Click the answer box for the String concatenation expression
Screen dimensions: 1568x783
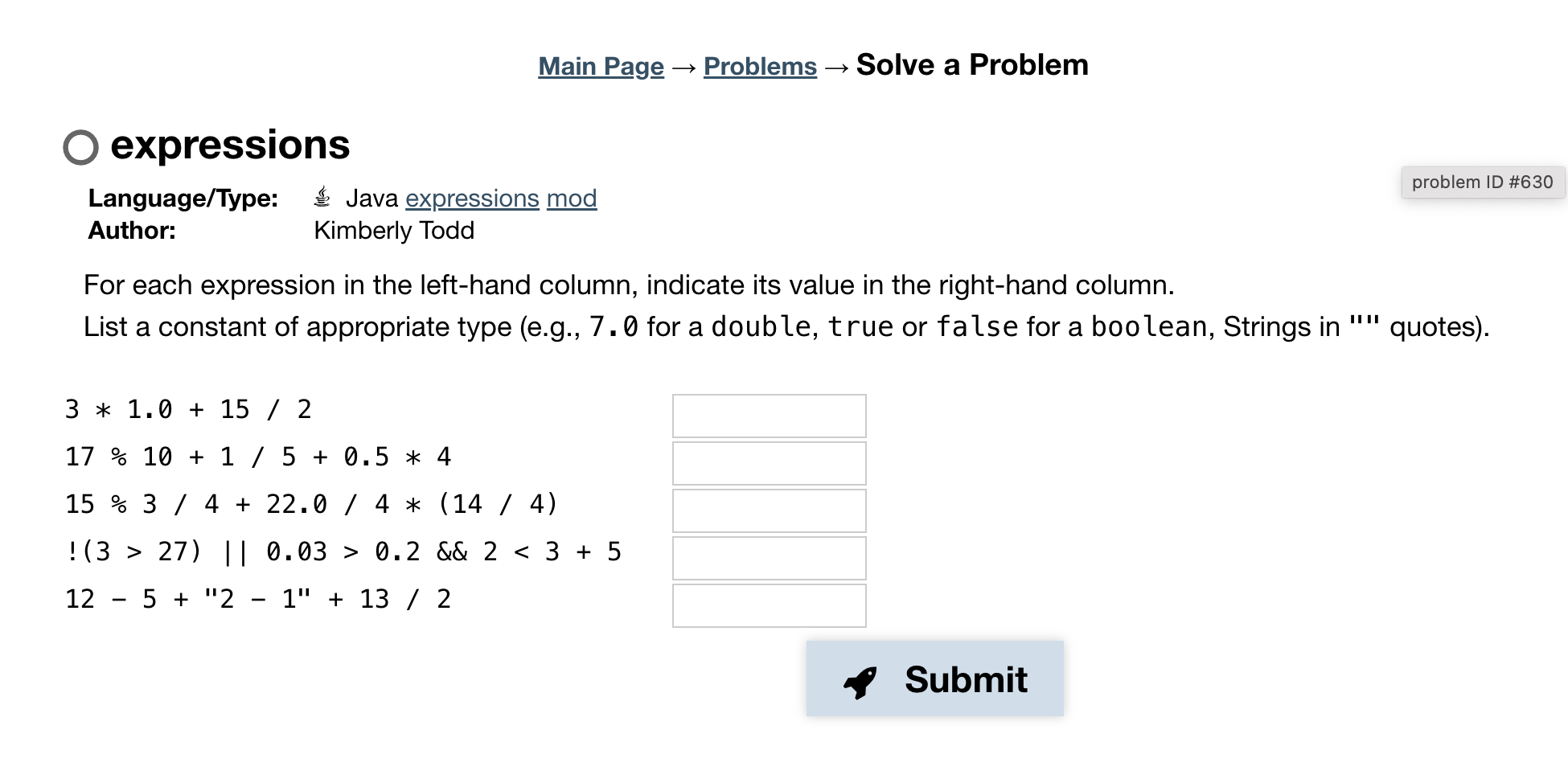768,605
